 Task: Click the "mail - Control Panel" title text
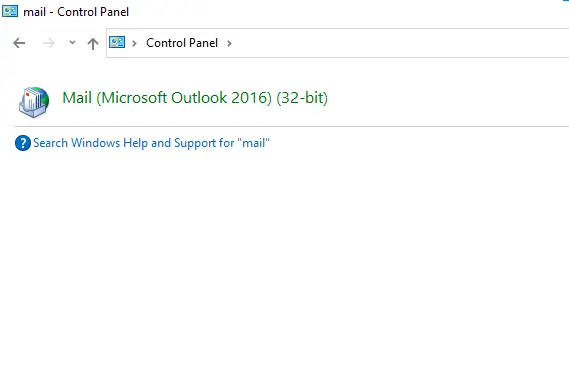(76, 12)
